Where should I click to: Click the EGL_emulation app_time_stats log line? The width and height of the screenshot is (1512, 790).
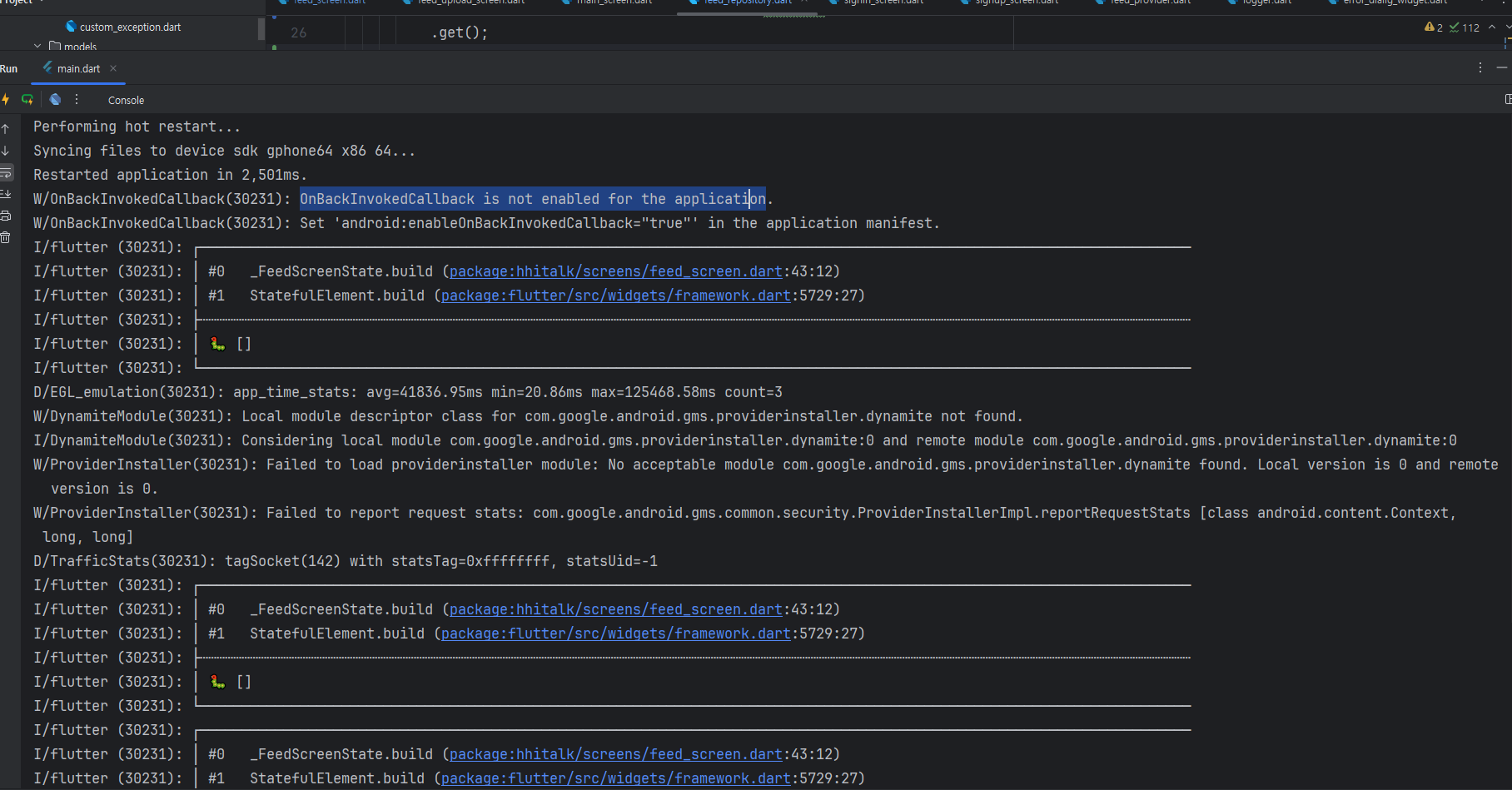pyautogui.click(x=408, y=392)
